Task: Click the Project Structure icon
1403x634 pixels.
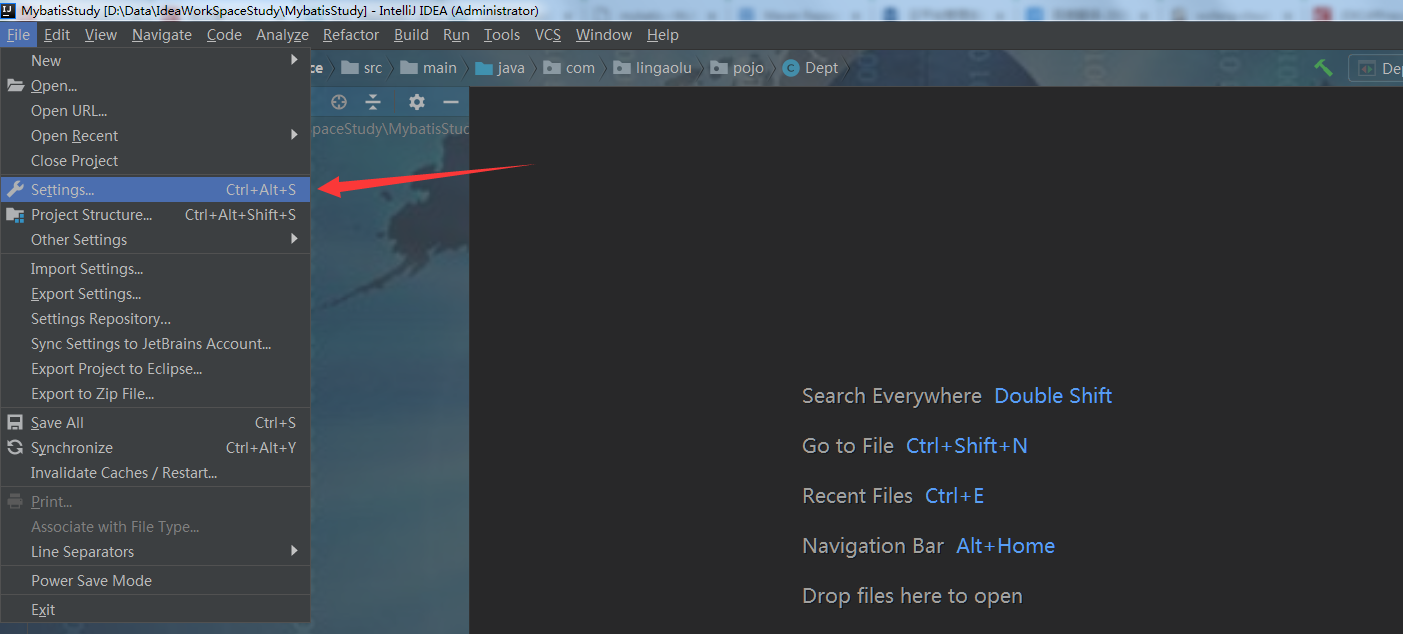Action: [x=15, y=215]
